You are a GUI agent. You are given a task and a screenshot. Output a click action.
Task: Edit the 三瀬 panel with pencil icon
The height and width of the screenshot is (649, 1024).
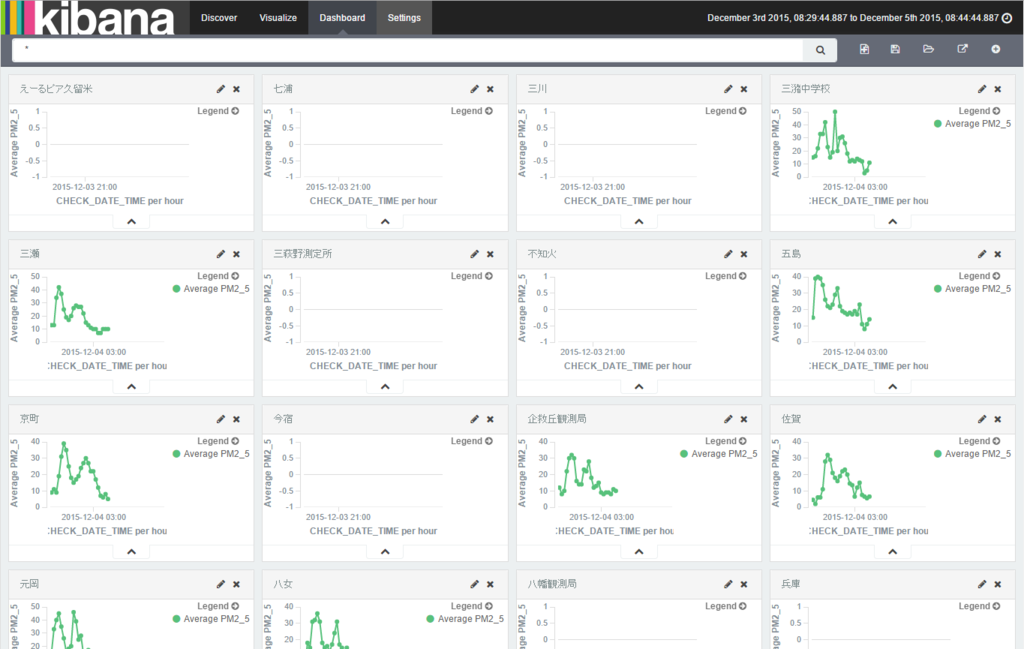(221, 254)
